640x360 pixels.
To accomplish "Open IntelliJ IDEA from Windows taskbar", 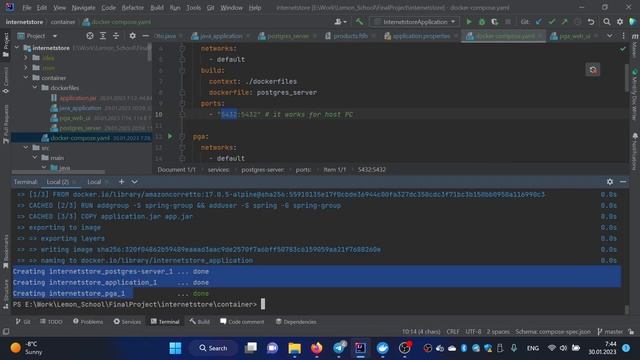I will tap(360, 348).
